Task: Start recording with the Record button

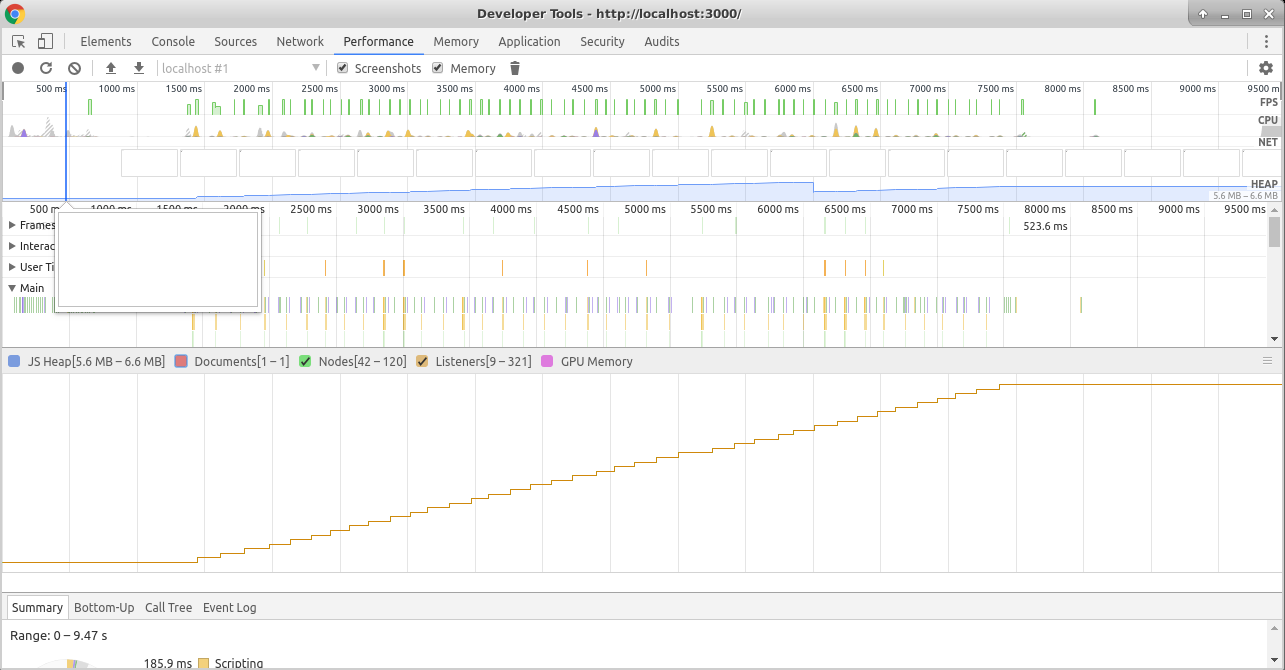Action: (18, 68)
